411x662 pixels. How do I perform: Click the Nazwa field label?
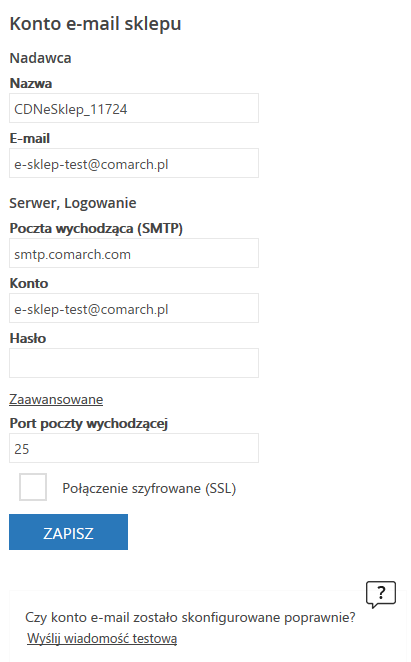click(31, 83)
